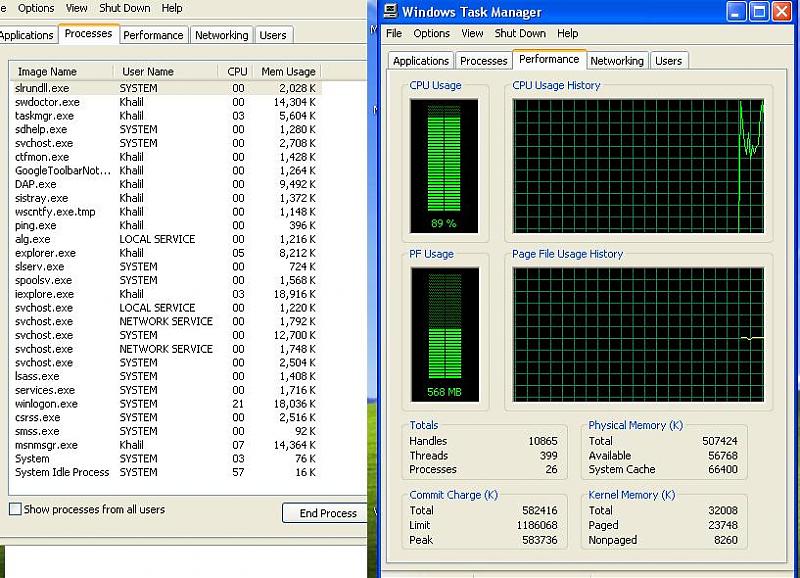Open the File menu in Task Manager
This screenshot has height=578, width=800.
(394, 34)
